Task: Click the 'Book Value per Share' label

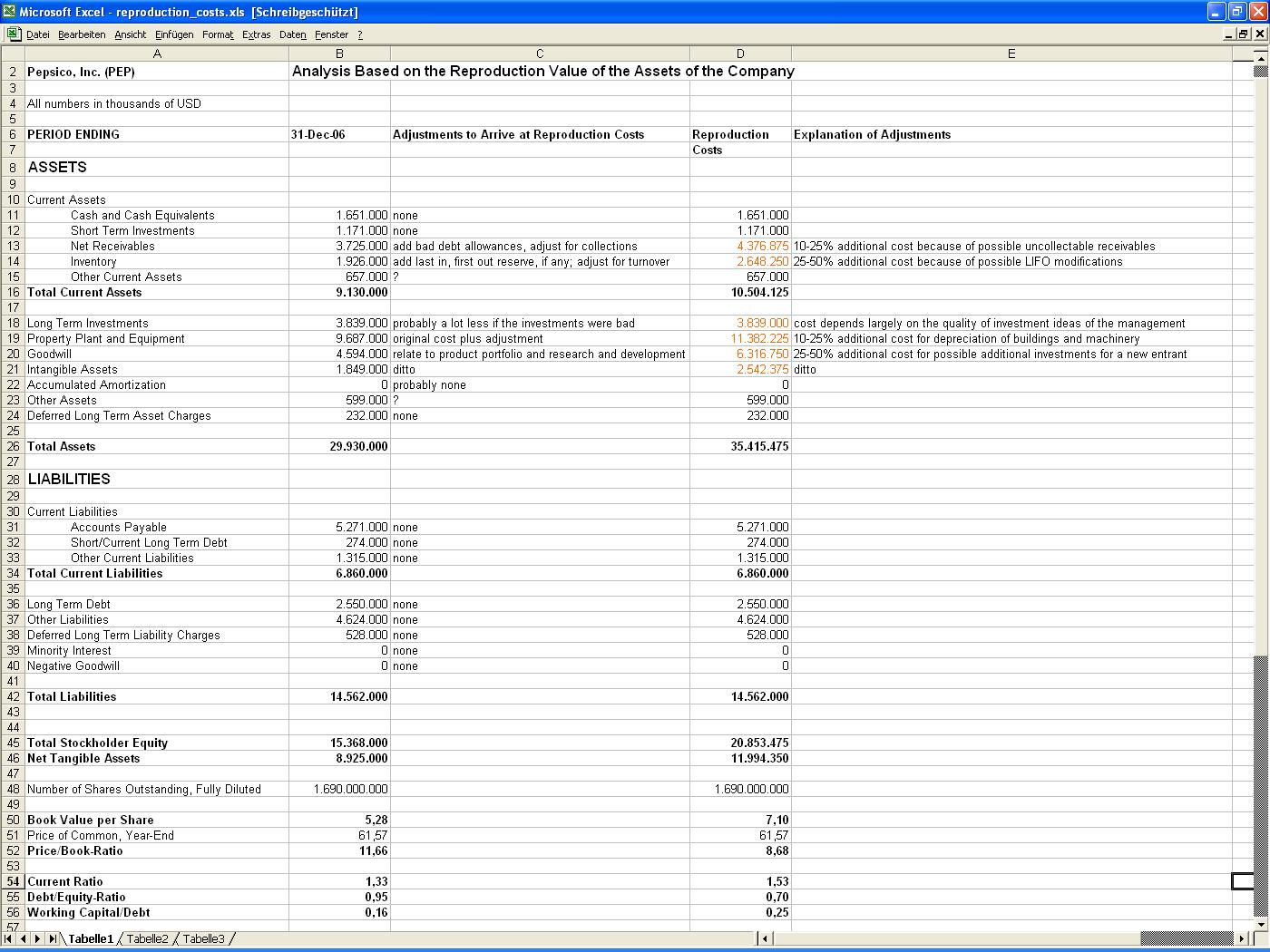Action: pos(90,820)
